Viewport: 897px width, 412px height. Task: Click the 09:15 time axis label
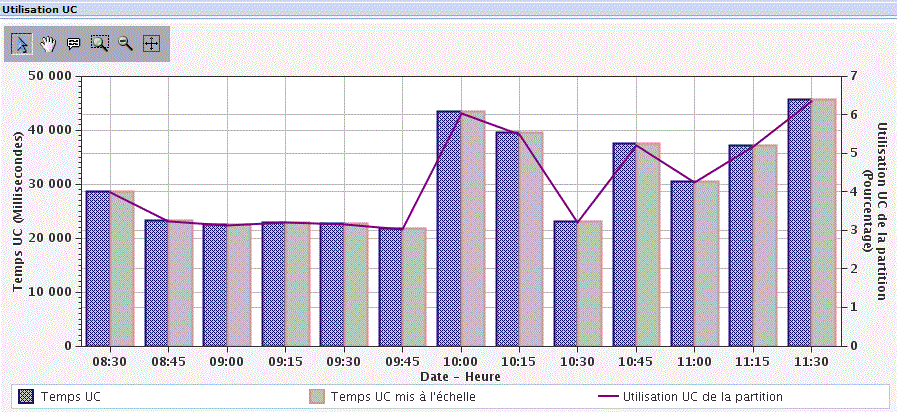coord(285,363)
